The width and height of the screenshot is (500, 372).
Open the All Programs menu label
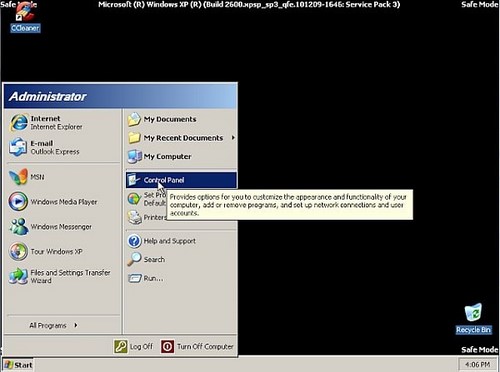48,325
